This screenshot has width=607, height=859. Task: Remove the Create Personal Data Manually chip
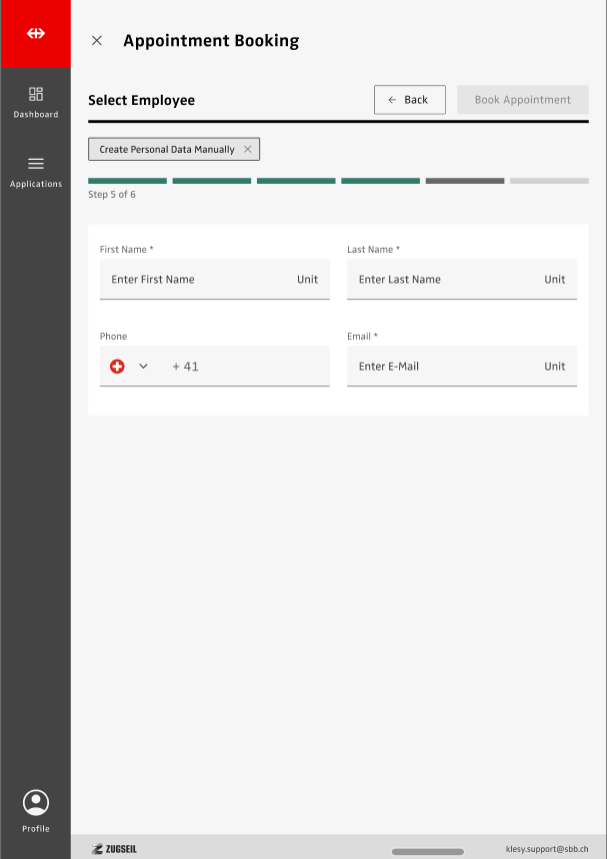pos(248,149)
